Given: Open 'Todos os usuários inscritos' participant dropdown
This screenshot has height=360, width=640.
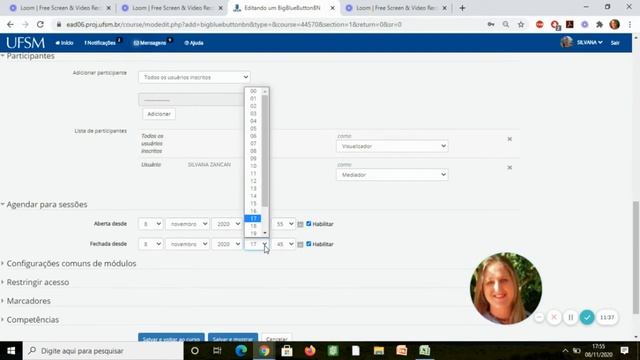Looking at the screenshot, I should (194, 77).
